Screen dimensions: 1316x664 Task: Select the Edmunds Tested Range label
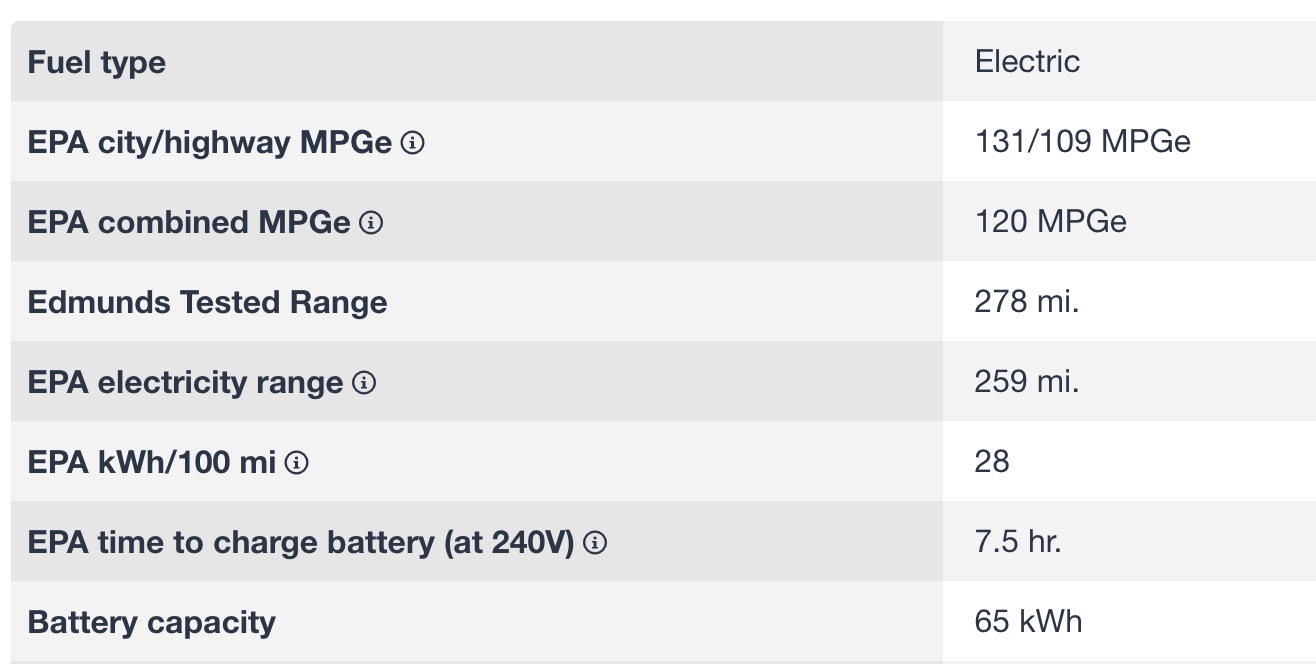coord(207,302)
